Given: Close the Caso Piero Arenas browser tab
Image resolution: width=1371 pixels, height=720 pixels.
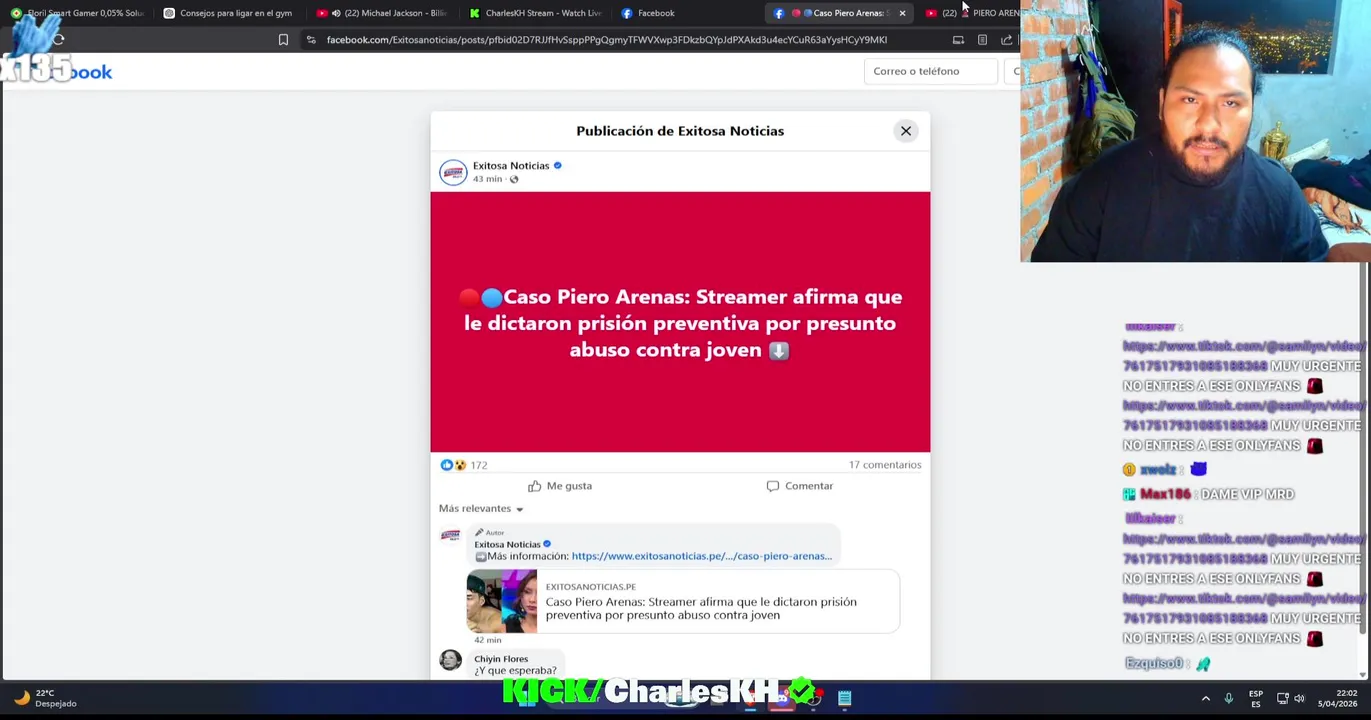Looking at the screenshot, I should (x=902, y=13).
